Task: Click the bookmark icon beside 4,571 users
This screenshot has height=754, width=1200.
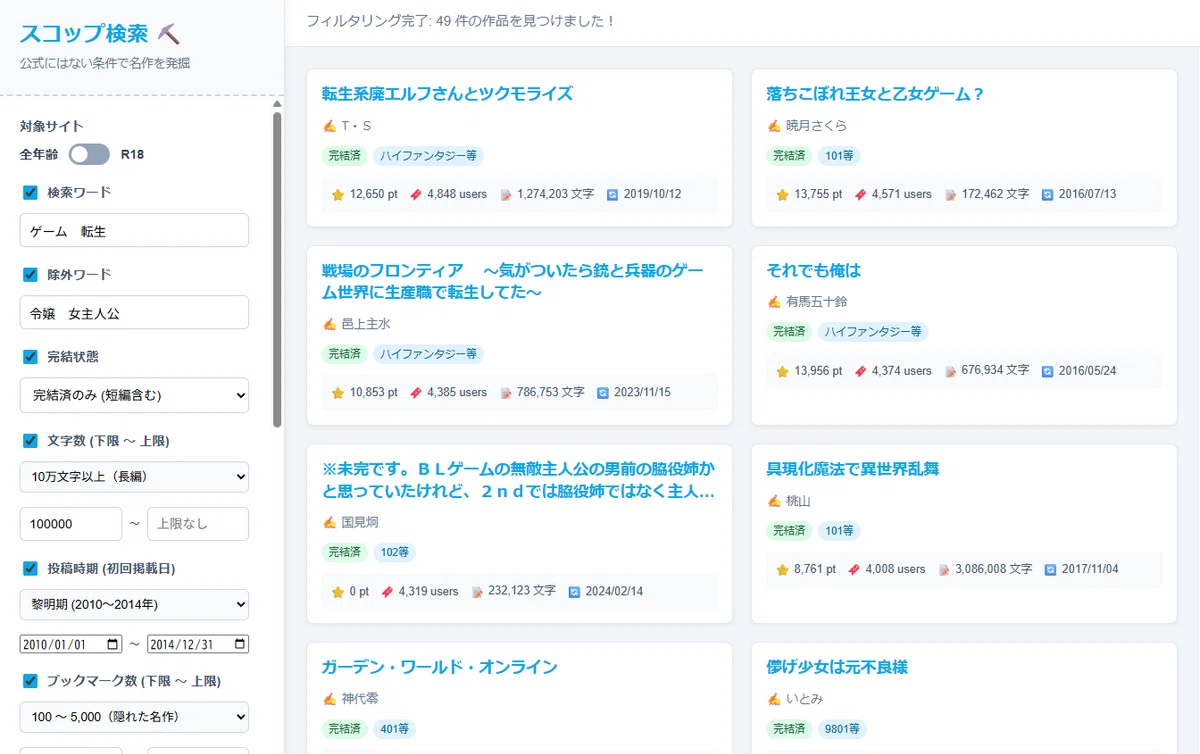Action: click(861, 194)
